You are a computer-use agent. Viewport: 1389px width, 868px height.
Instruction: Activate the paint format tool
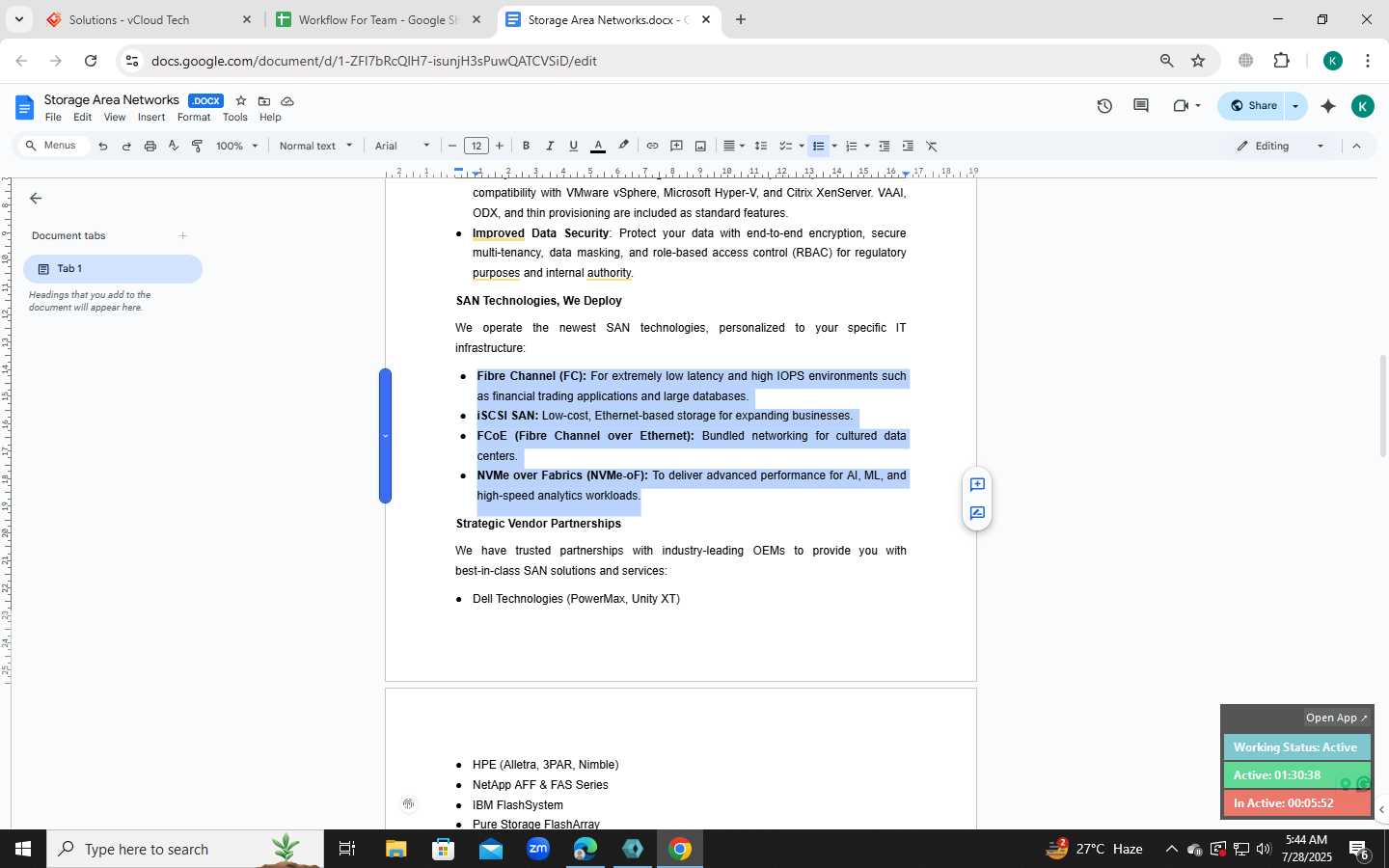coord(197,146)
